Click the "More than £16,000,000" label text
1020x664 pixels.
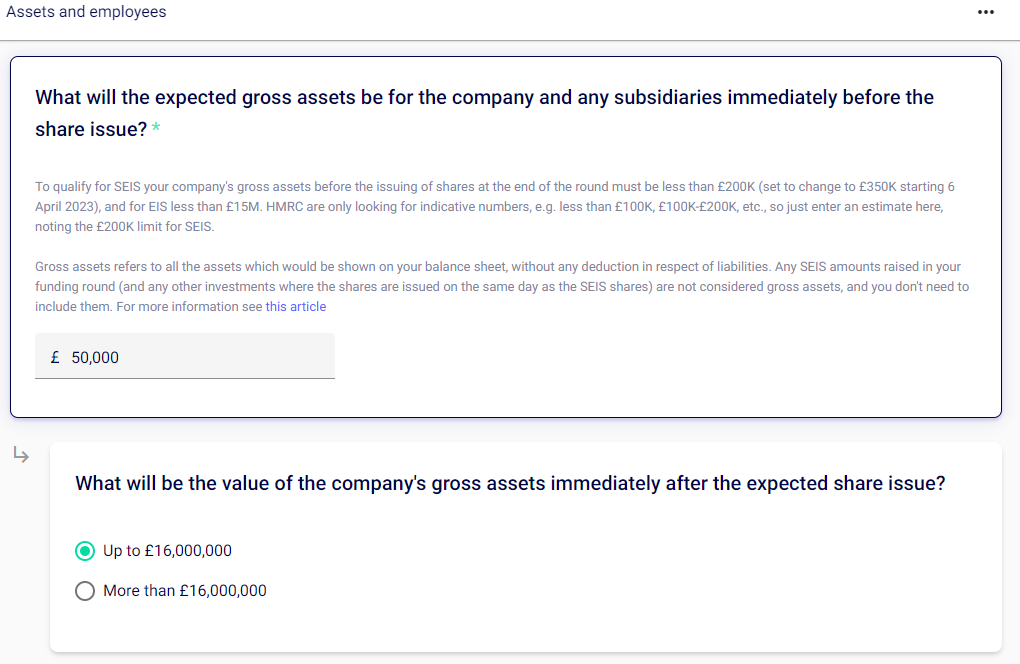[x=185, y=591]
